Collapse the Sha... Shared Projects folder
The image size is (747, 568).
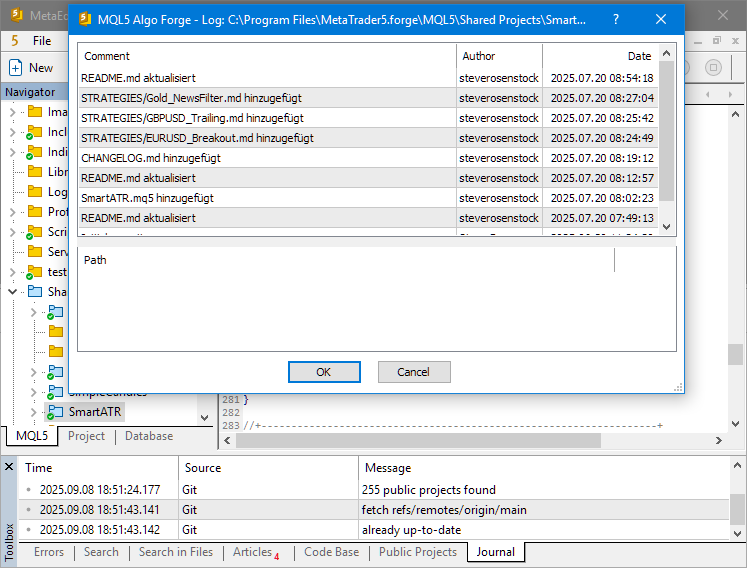coord(12,292)
